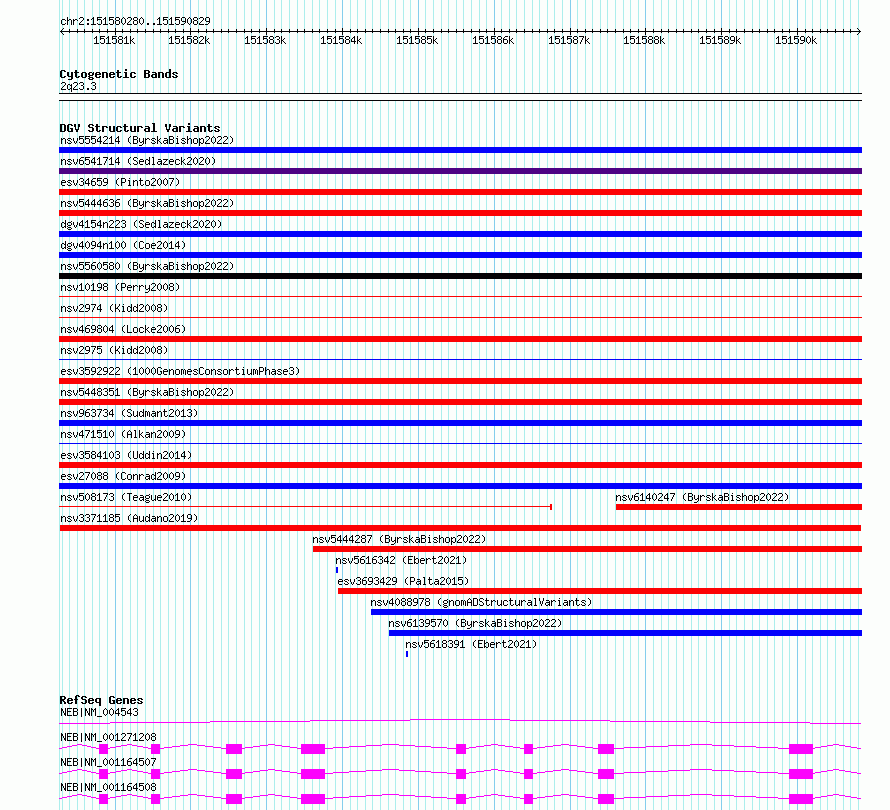Click nsv508173 (Teague2010) label
The width and height of the screenshot is (890, 810).
pos(126,497)
